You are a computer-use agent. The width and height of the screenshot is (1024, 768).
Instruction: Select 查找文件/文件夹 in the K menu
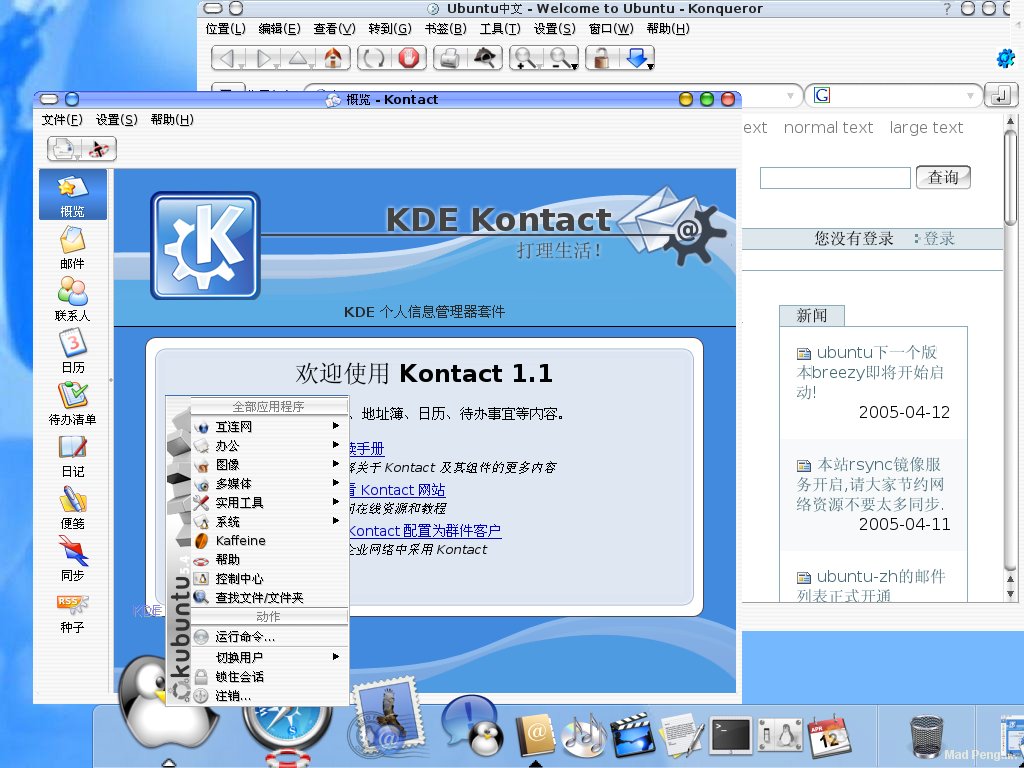[x=269, y=598]
